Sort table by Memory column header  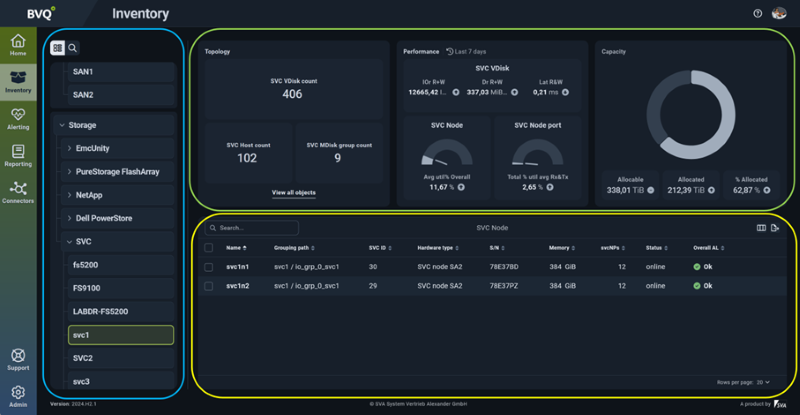pyautogui.click(x=559, y=247)
